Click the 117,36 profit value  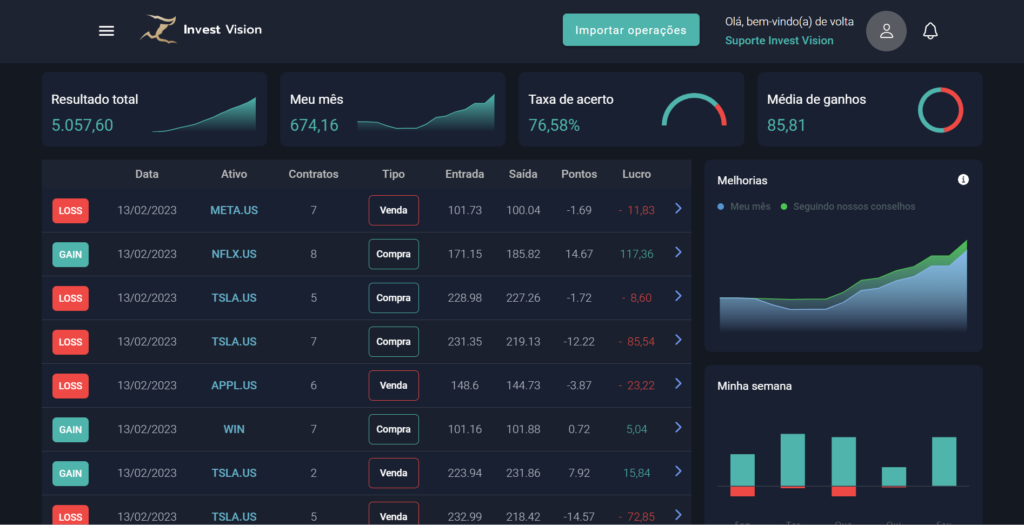tap(637, 254)
